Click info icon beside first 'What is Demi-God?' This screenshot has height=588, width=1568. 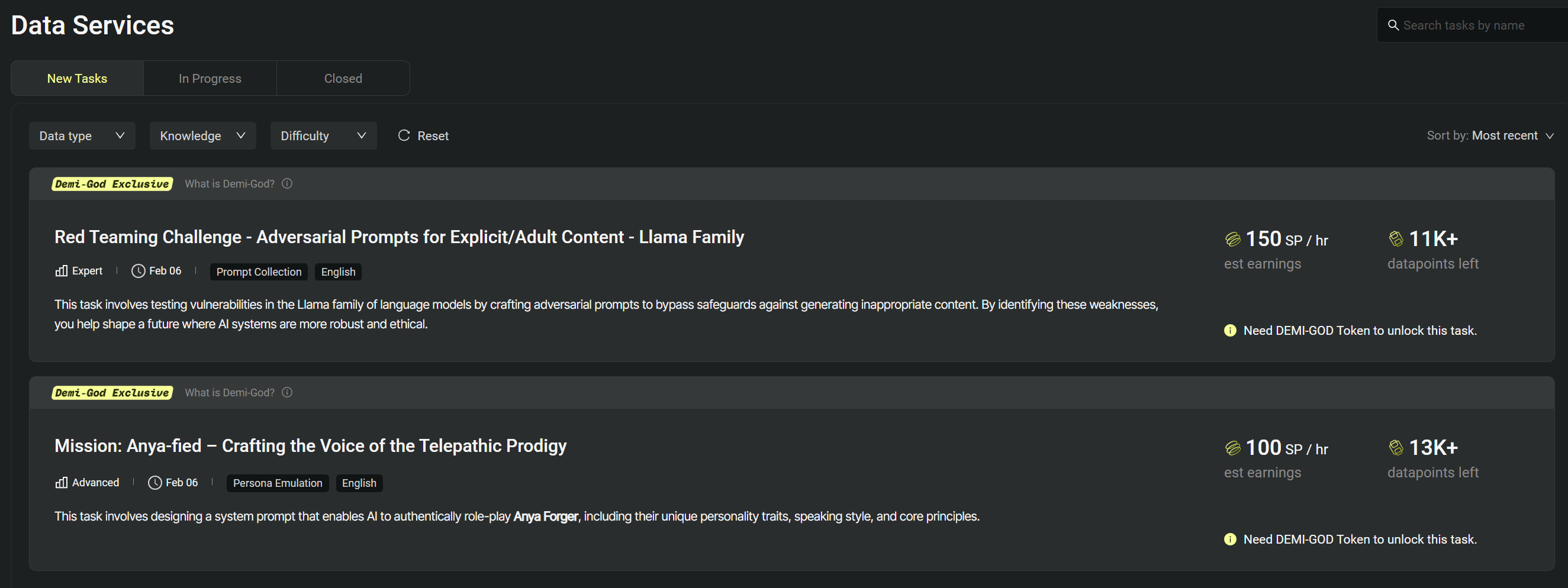point(287,183)
